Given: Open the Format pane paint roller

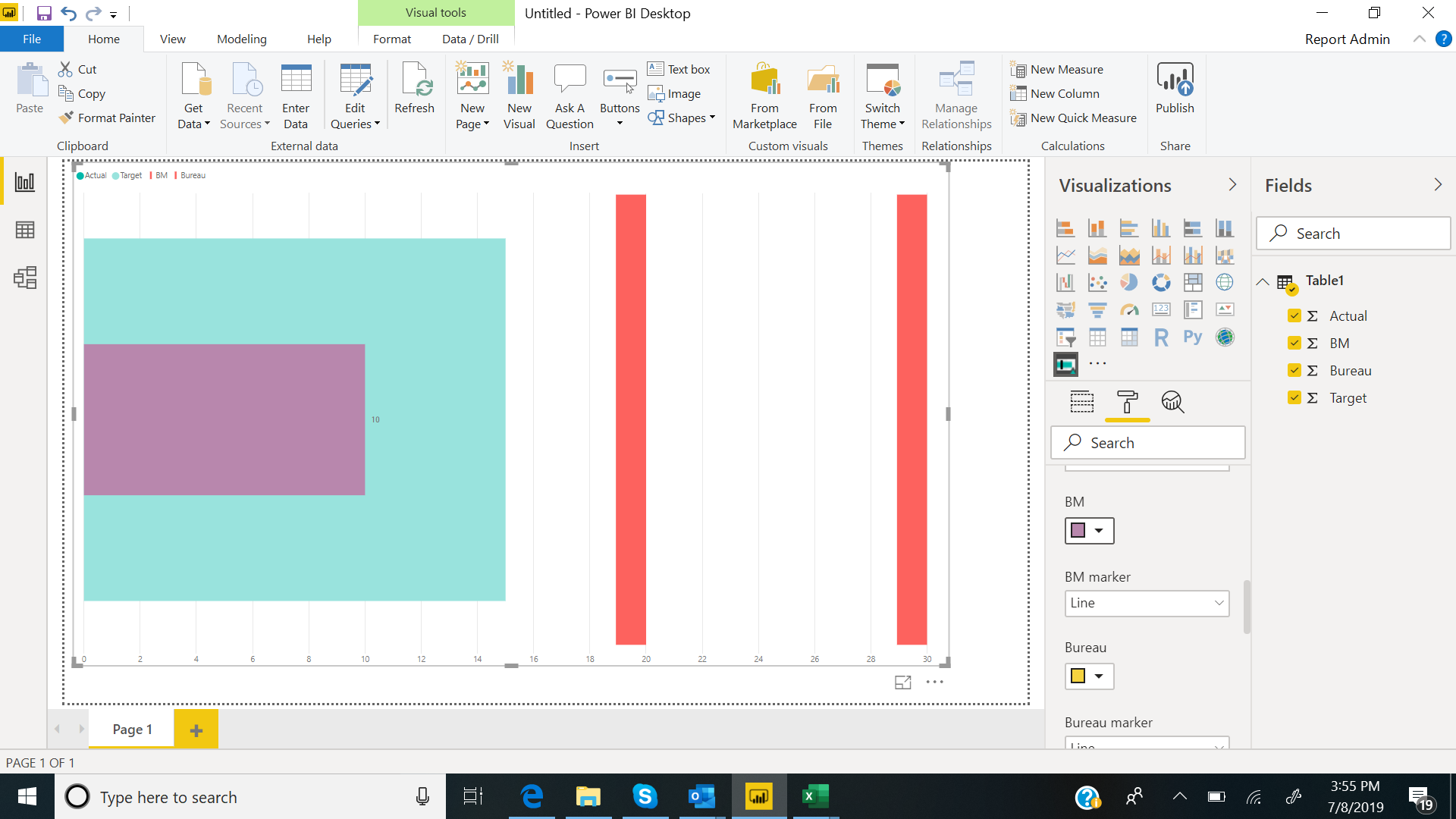Looking at the screenshot, I should 1127,403.
